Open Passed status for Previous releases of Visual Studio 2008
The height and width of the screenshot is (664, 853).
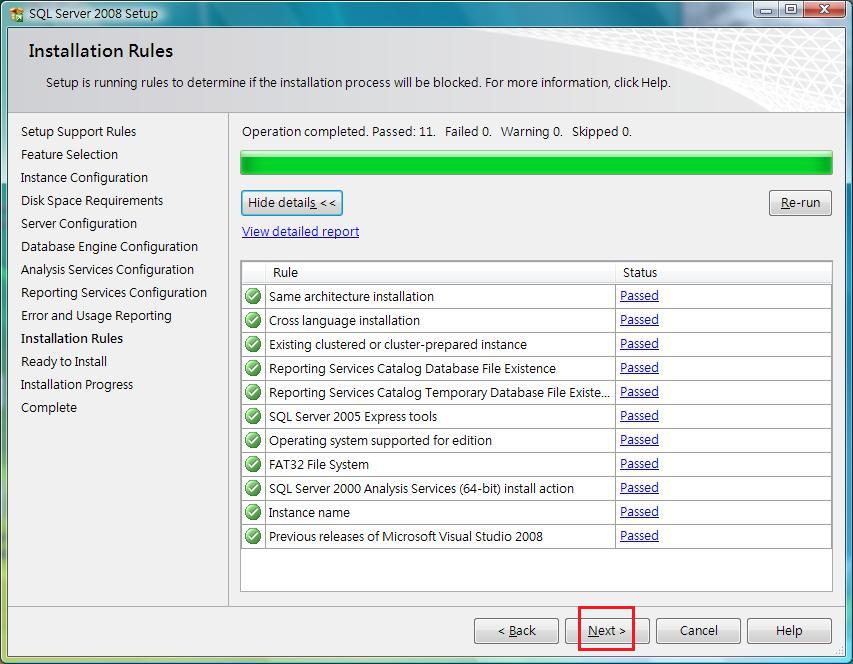pos(639,535)
